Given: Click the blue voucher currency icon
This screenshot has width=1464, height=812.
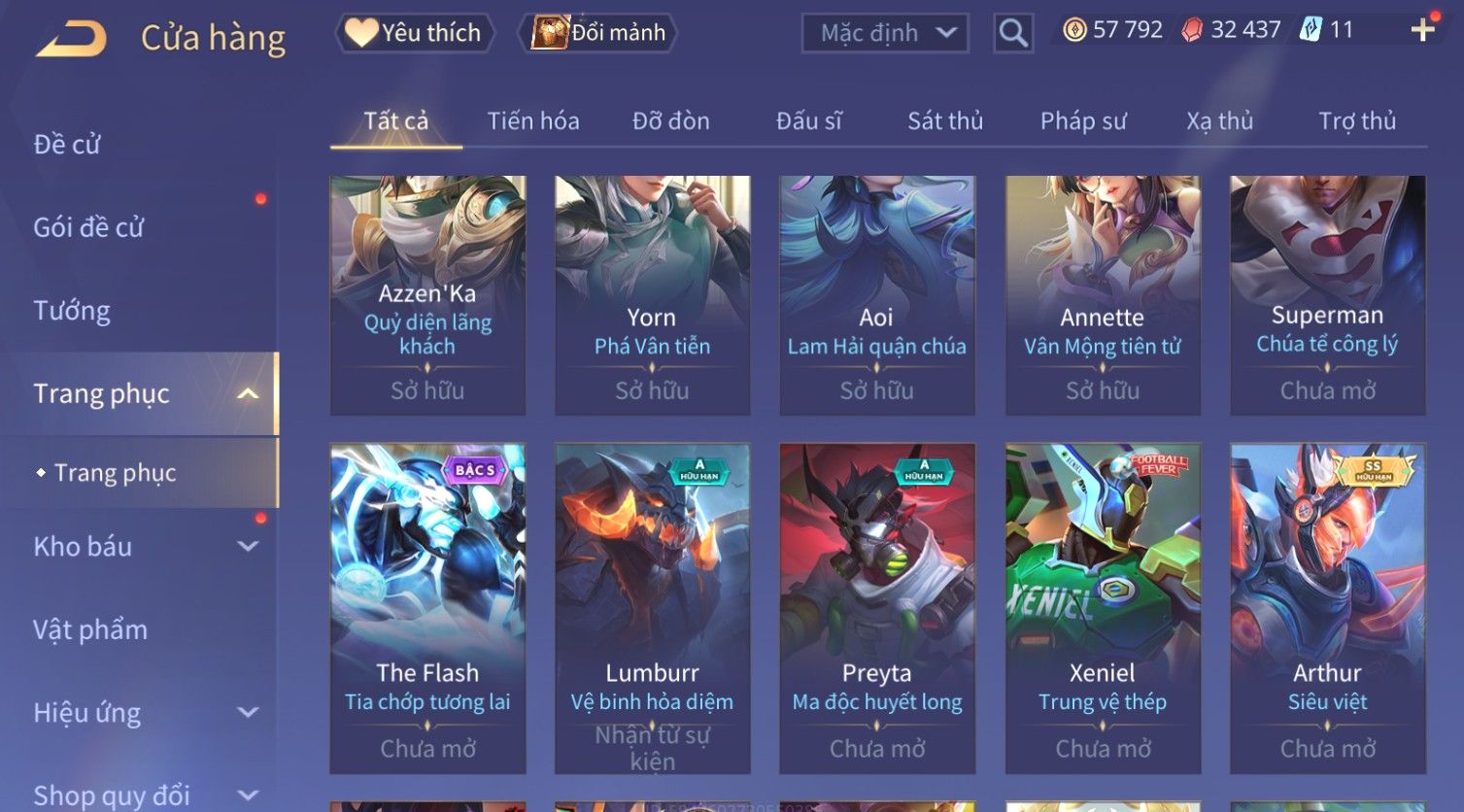Looking at the screenshot, I should [x=1311, y=30].
